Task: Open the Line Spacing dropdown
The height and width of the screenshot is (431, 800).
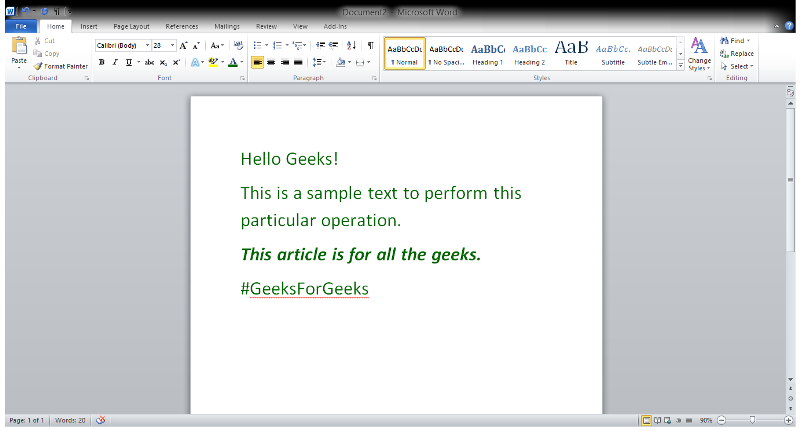Action: tap(319, 62)
